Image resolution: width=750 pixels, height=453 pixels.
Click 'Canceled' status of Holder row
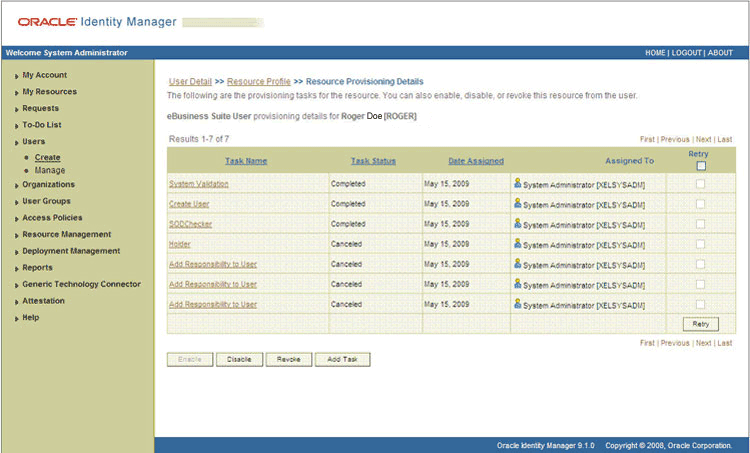(x=346, y=244)
